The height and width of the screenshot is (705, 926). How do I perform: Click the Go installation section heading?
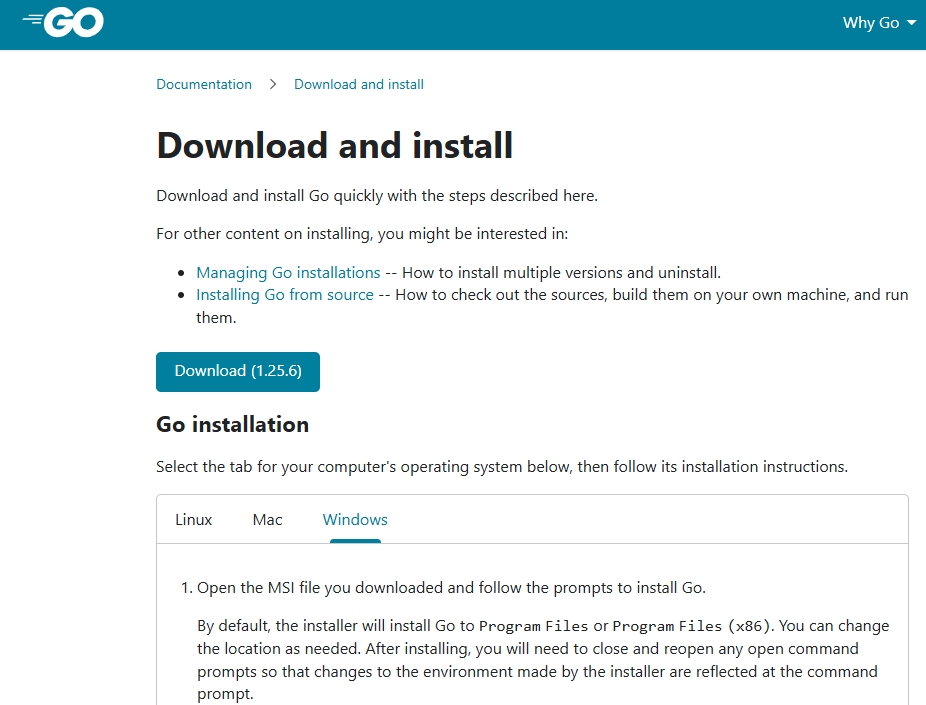[232, 424]
